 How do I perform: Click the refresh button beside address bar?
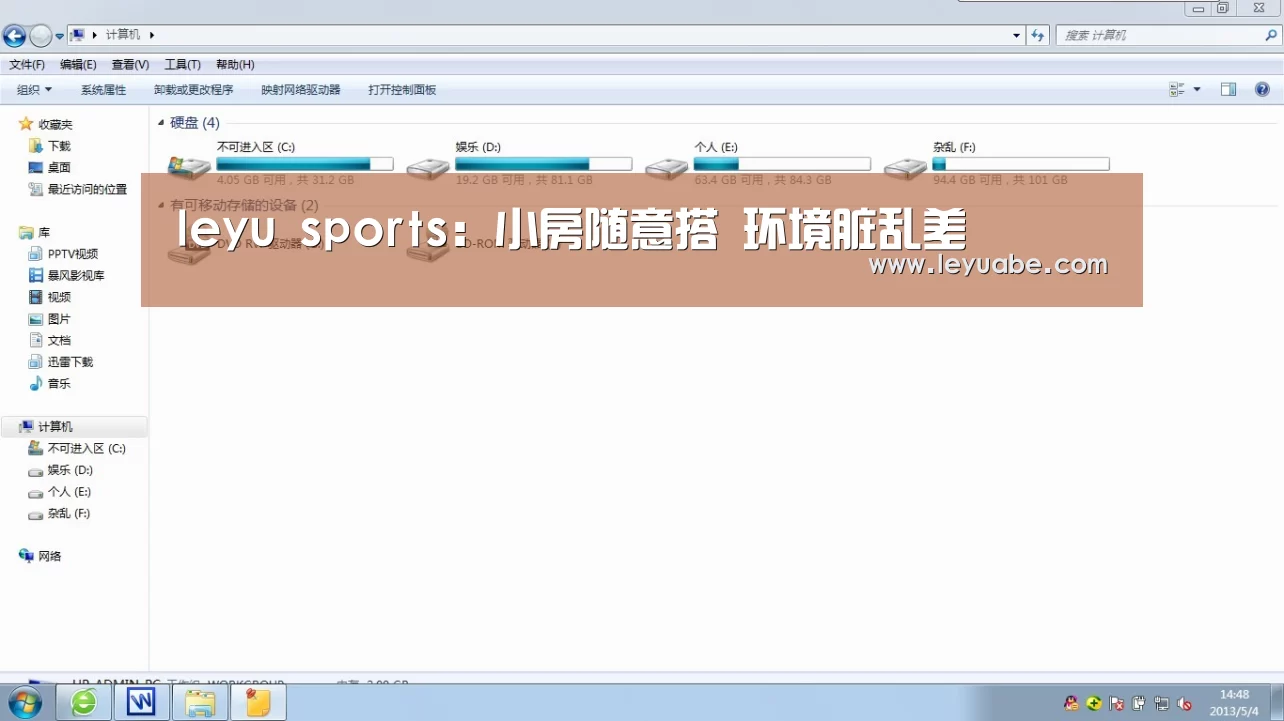[x=1039, y=35]
